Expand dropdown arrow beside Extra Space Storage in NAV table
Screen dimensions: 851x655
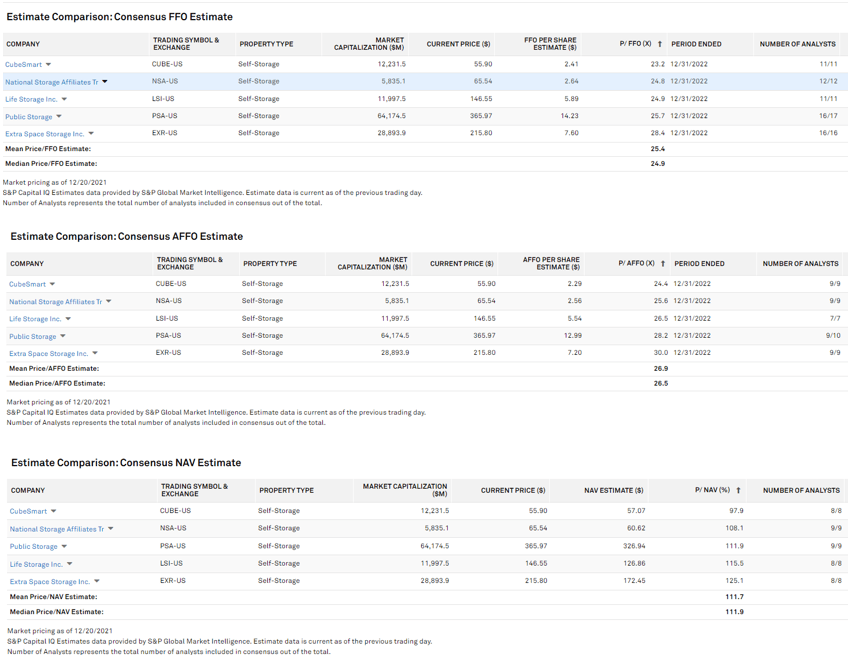click(x=97, y=581)
